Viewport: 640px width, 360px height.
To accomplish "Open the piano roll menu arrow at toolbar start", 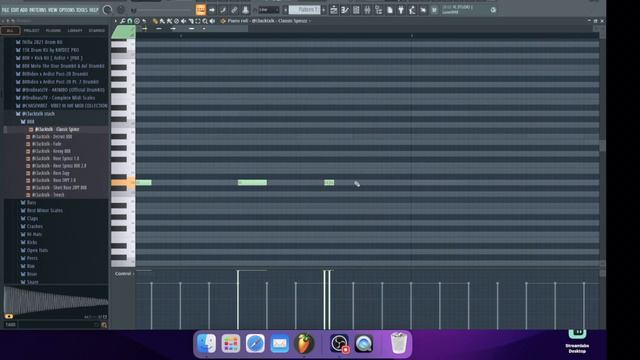I will pos(116,21).
